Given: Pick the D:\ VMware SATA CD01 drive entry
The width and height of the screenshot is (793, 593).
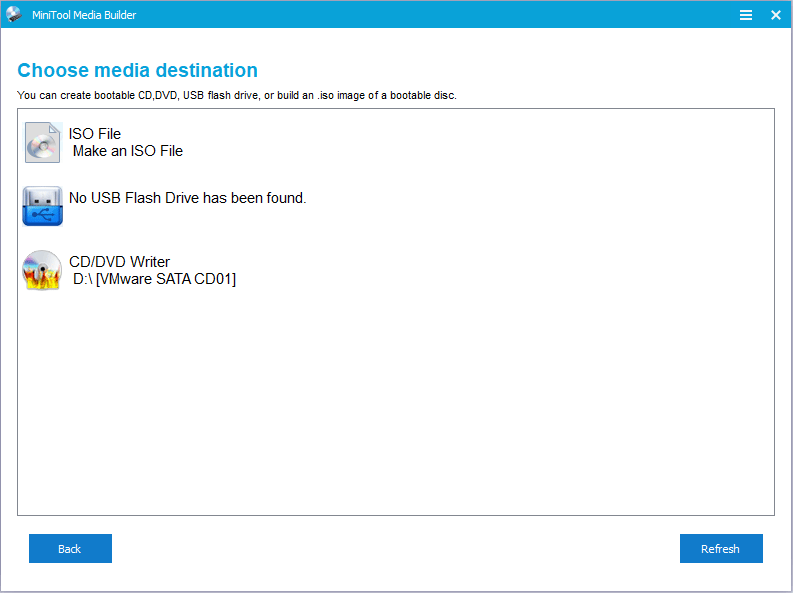Looking at the screenshot, I should [x=154, y=279].
